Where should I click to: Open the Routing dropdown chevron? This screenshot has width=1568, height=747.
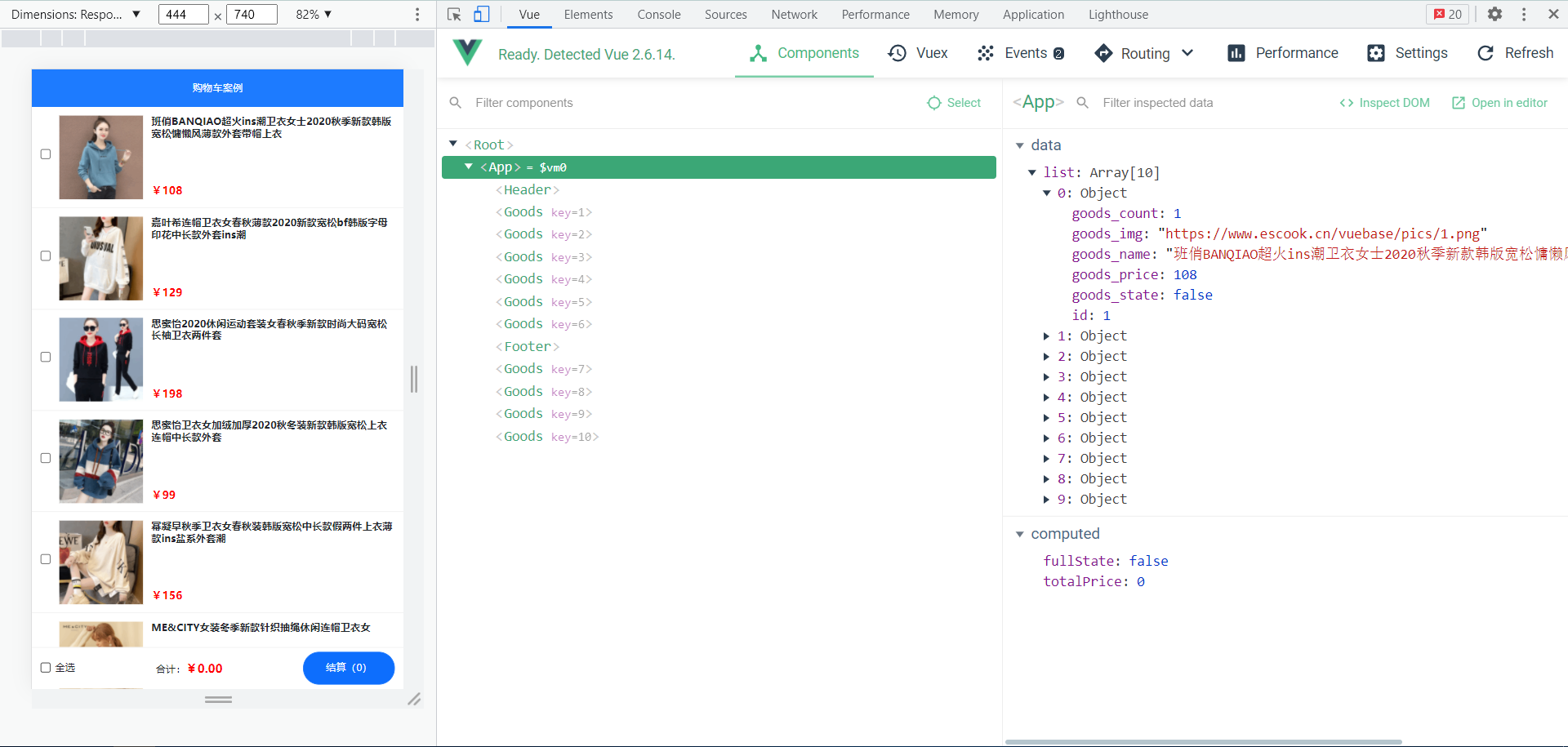(1187, 53)
